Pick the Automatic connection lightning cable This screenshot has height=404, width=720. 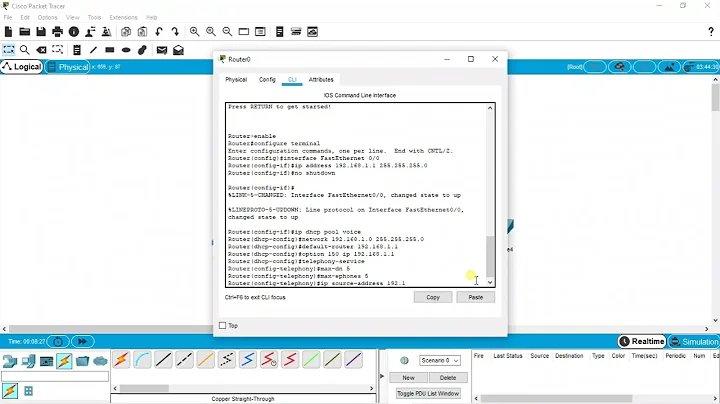point(121,360)
